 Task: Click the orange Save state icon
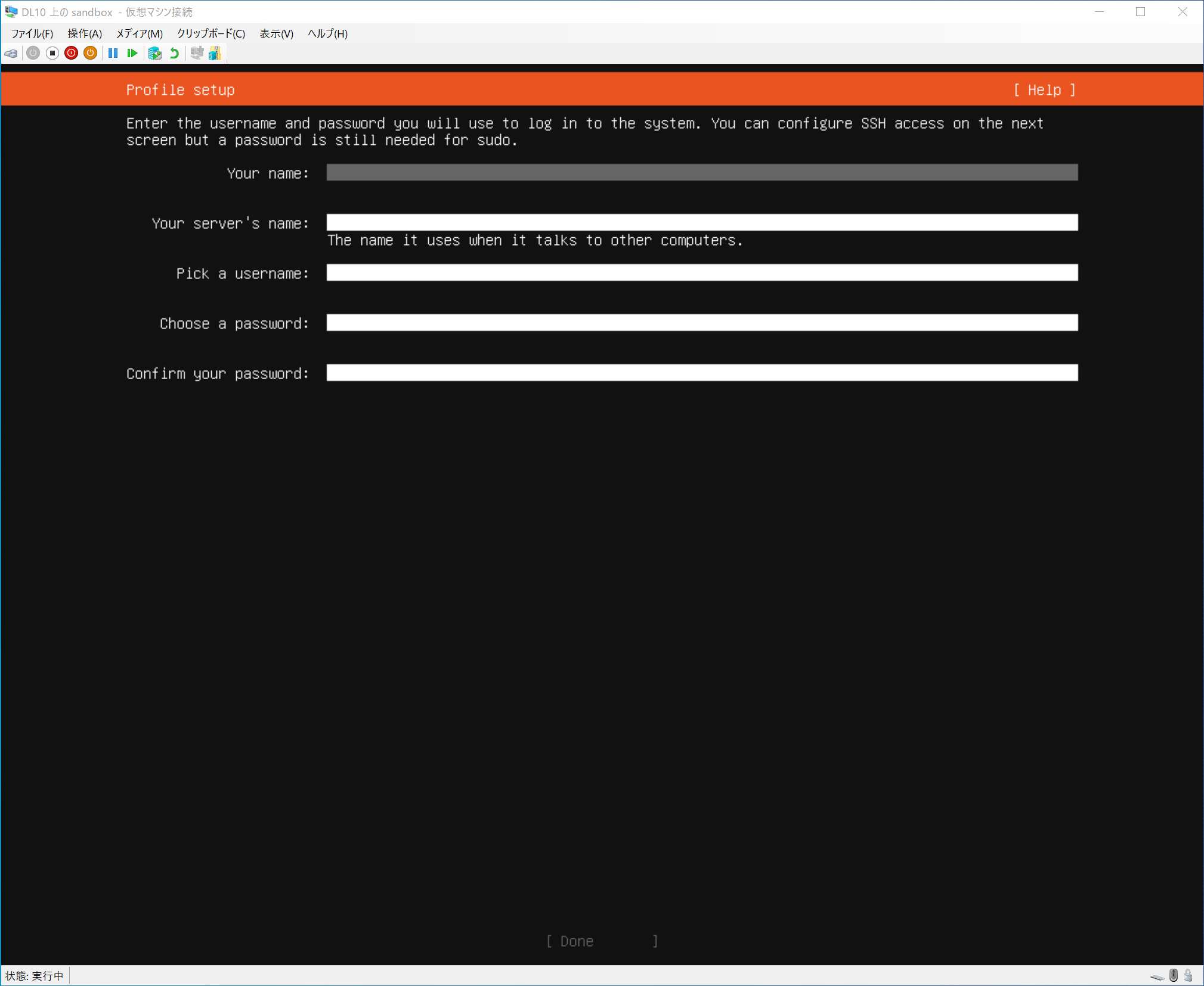90,54
